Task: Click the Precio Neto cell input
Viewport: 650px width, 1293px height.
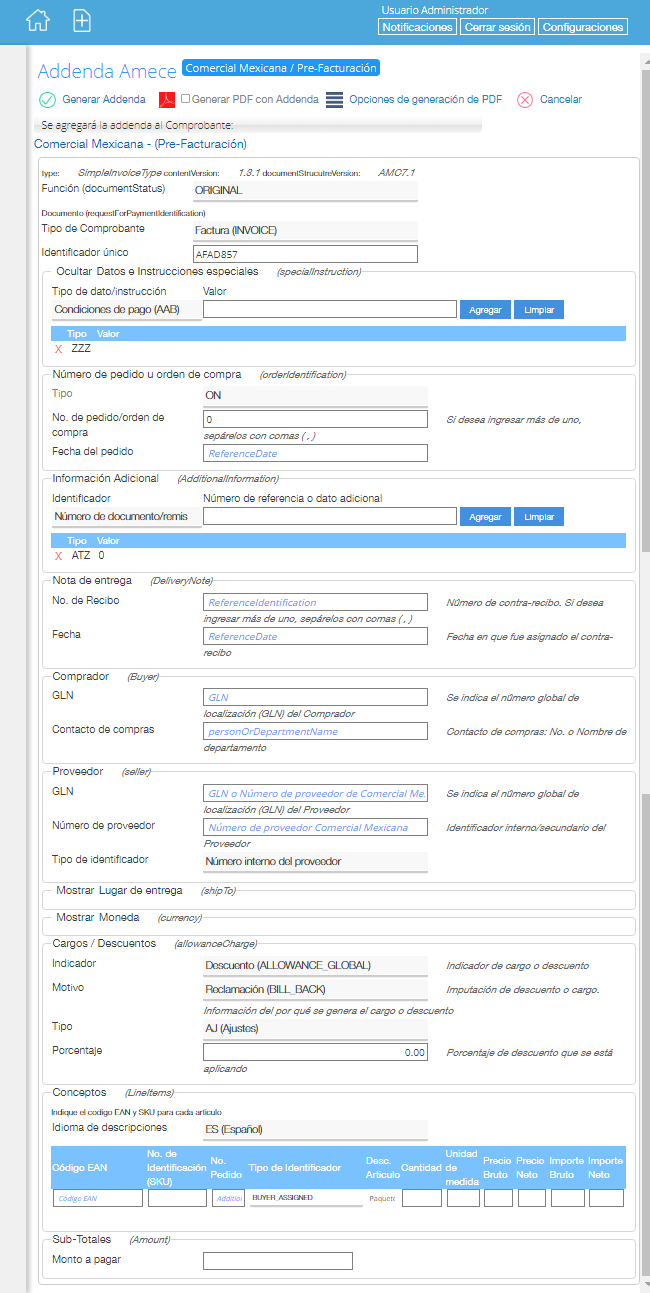Action: coord(532,1198)
